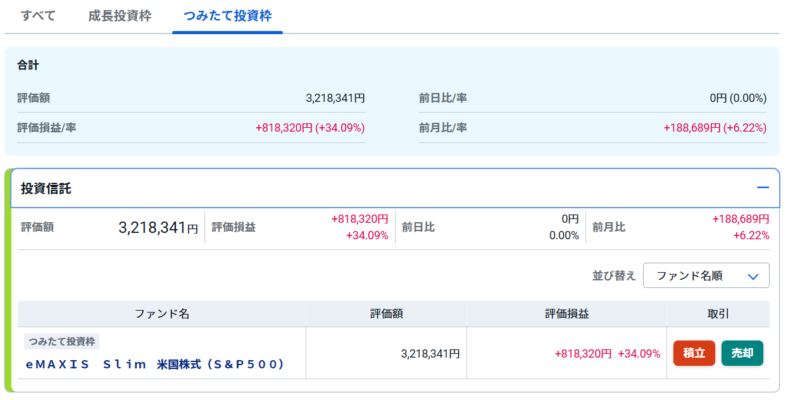Screen dimensions: 788x400
Task: Click the 投資信託 section title
Action: pyautogui.click(x=46, y=188)
